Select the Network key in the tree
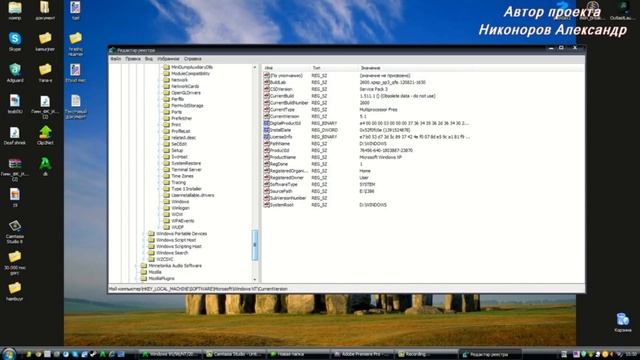Viewport: 640px width, 360px height. tap(180, 80)
